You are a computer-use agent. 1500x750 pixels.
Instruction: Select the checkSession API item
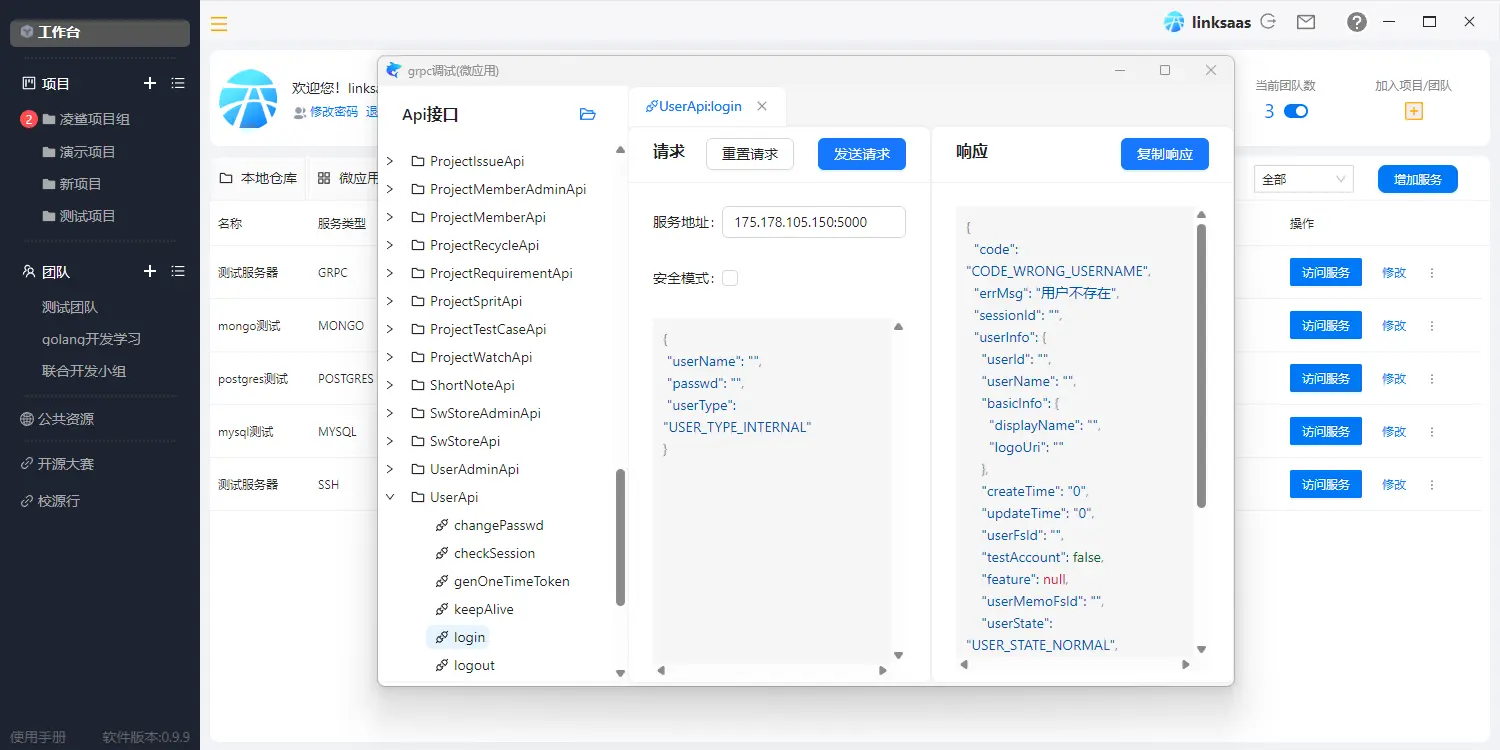pos(494,553)
